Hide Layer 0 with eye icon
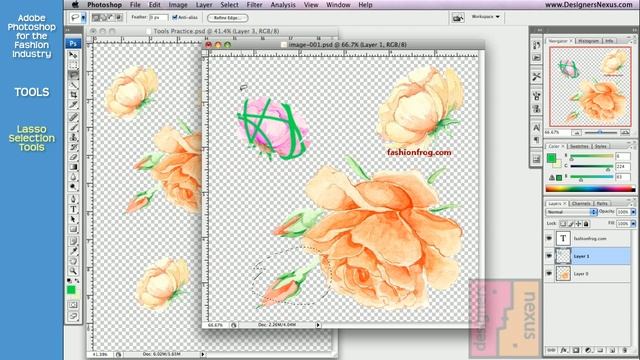The width and height of the screenshot is (640, 360). [x=549, y=273]
